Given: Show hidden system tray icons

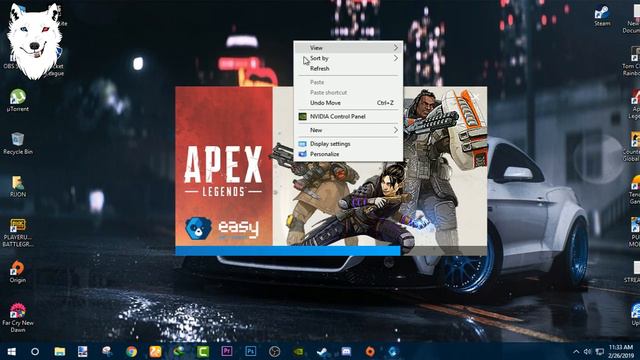Looking at the screenshot, I should (576, 351).
